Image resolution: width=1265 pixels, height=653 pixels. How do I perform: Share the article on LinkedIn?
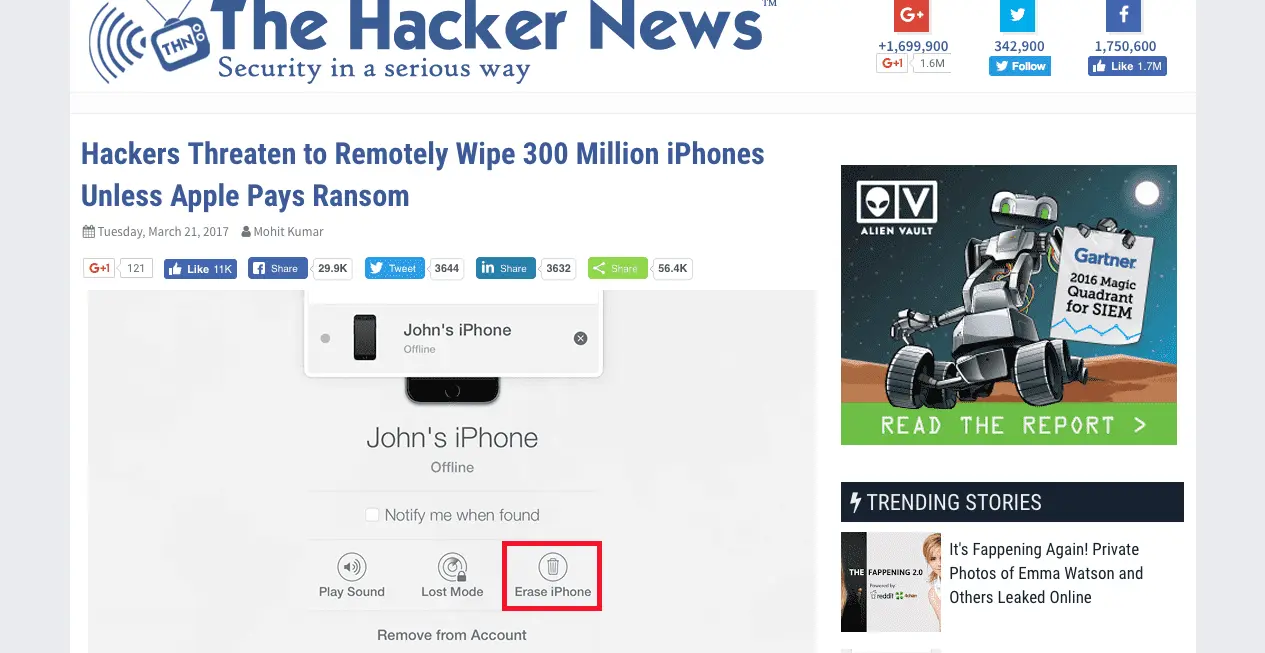coord(505,268)
